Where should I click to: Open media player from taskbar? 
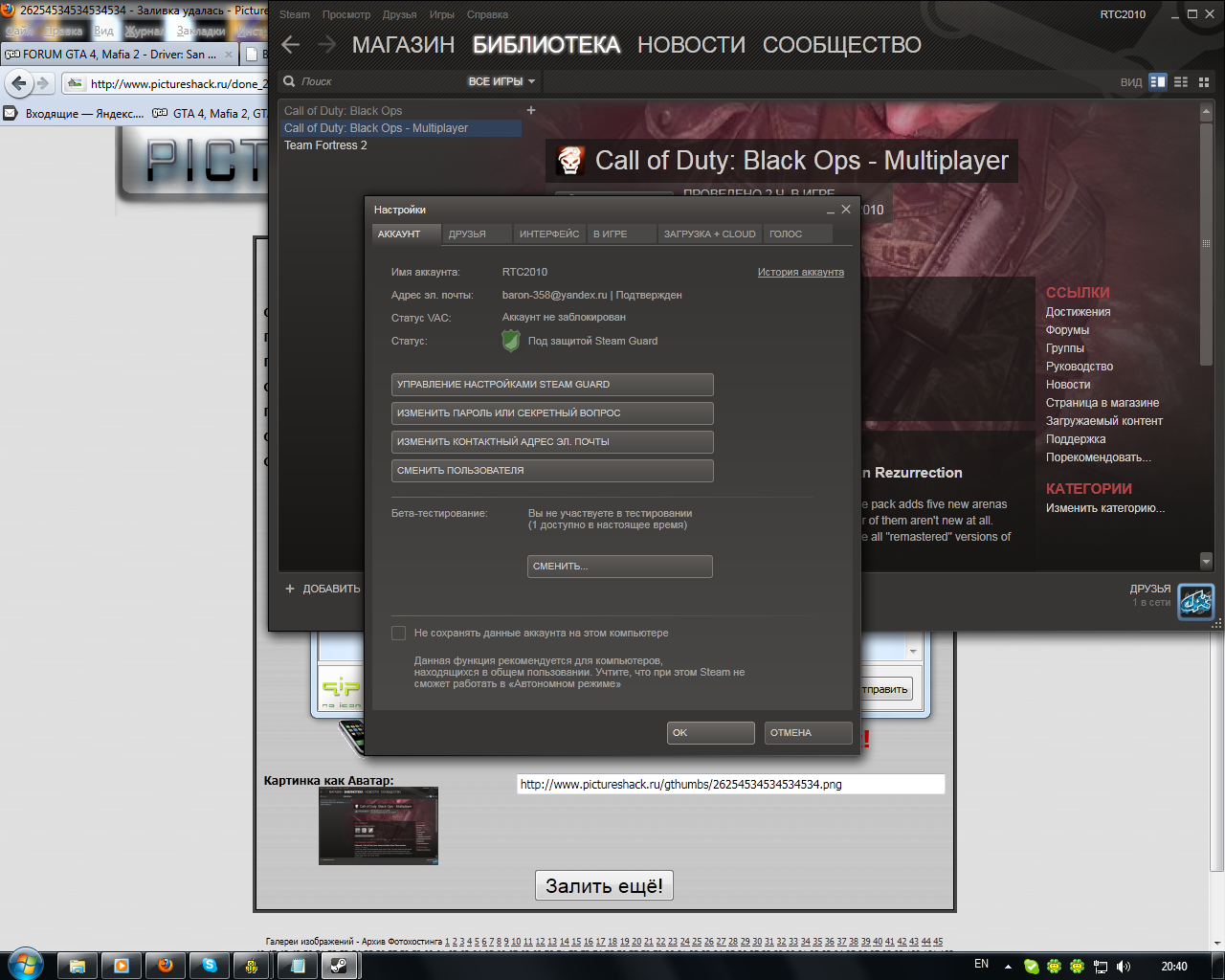[x=122, y=966]
